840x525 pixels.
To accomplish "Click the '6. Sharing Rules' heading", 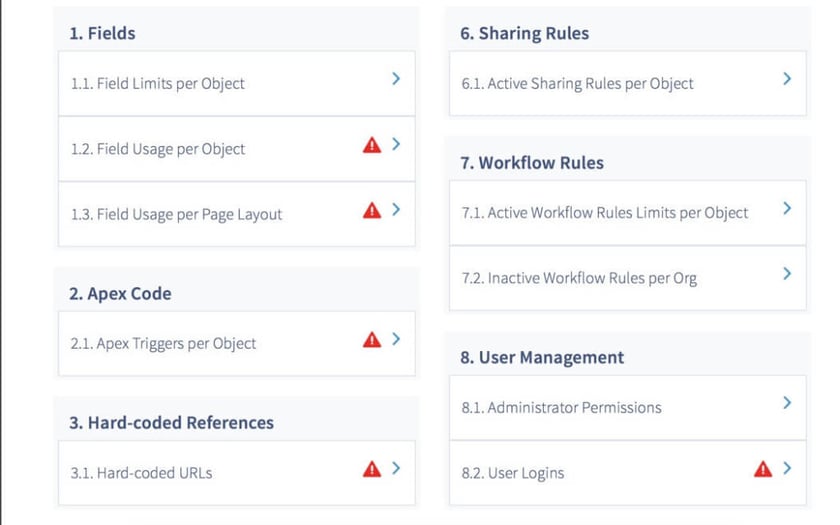I will (524, 33).
